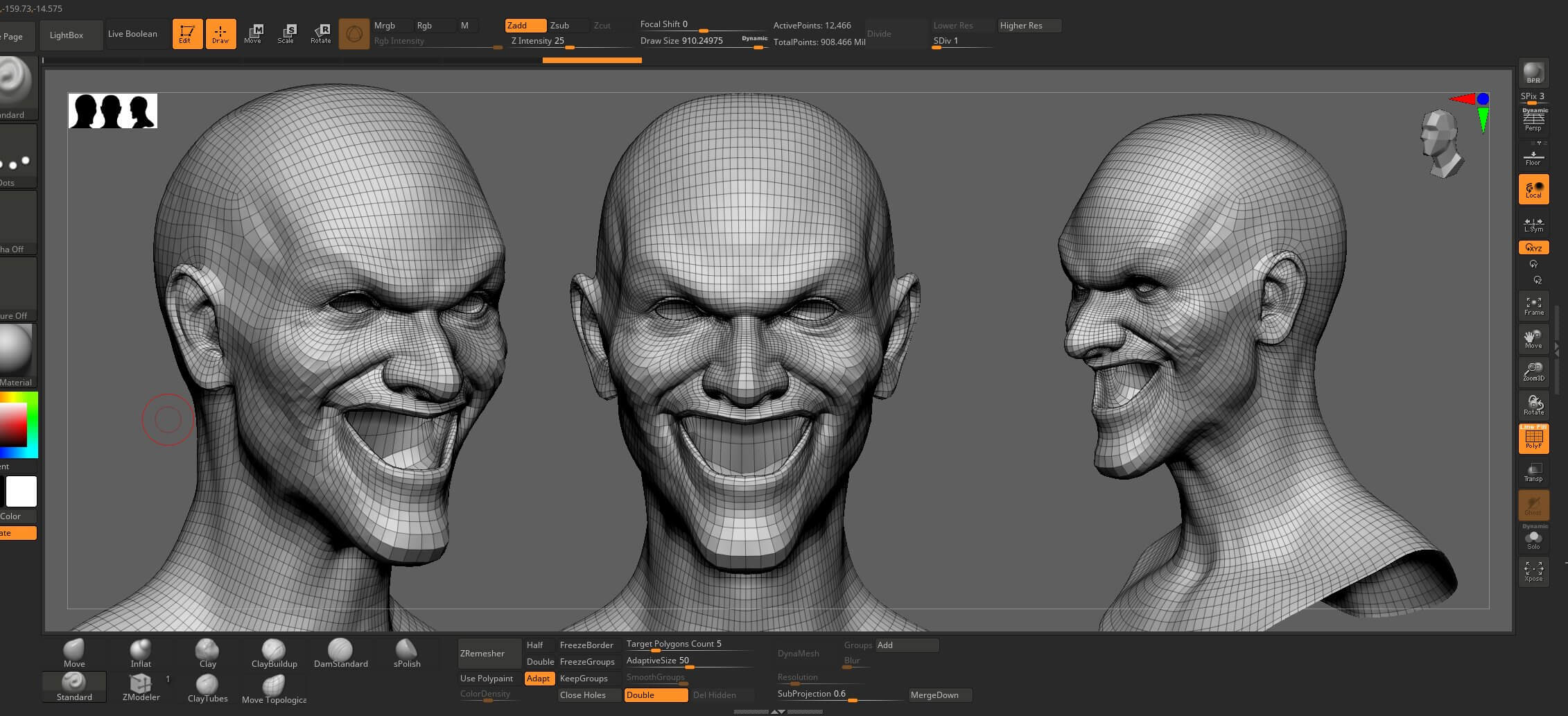Toggle the Floor grid icon
Image resolution: width=1568 pixels, height=716 pixels.
1533,158
